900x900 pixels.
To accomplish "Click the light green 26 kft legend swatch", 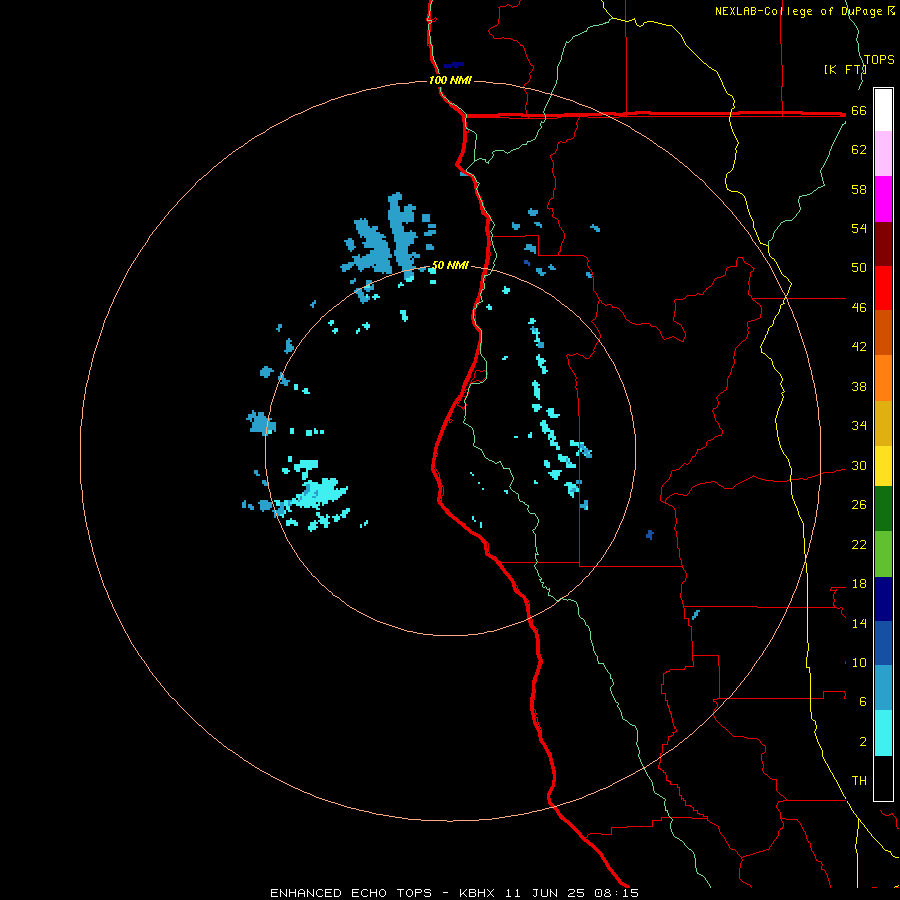I will (x=883, y=554).
